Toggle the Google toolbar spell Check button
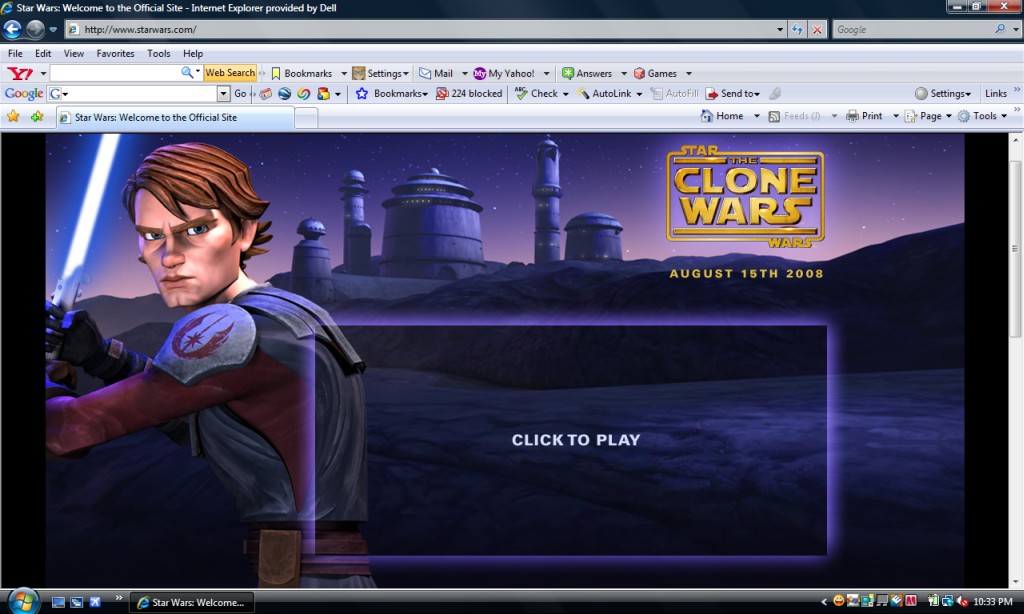The width and height of the screenshot is (1024, 614). (536, 94)
